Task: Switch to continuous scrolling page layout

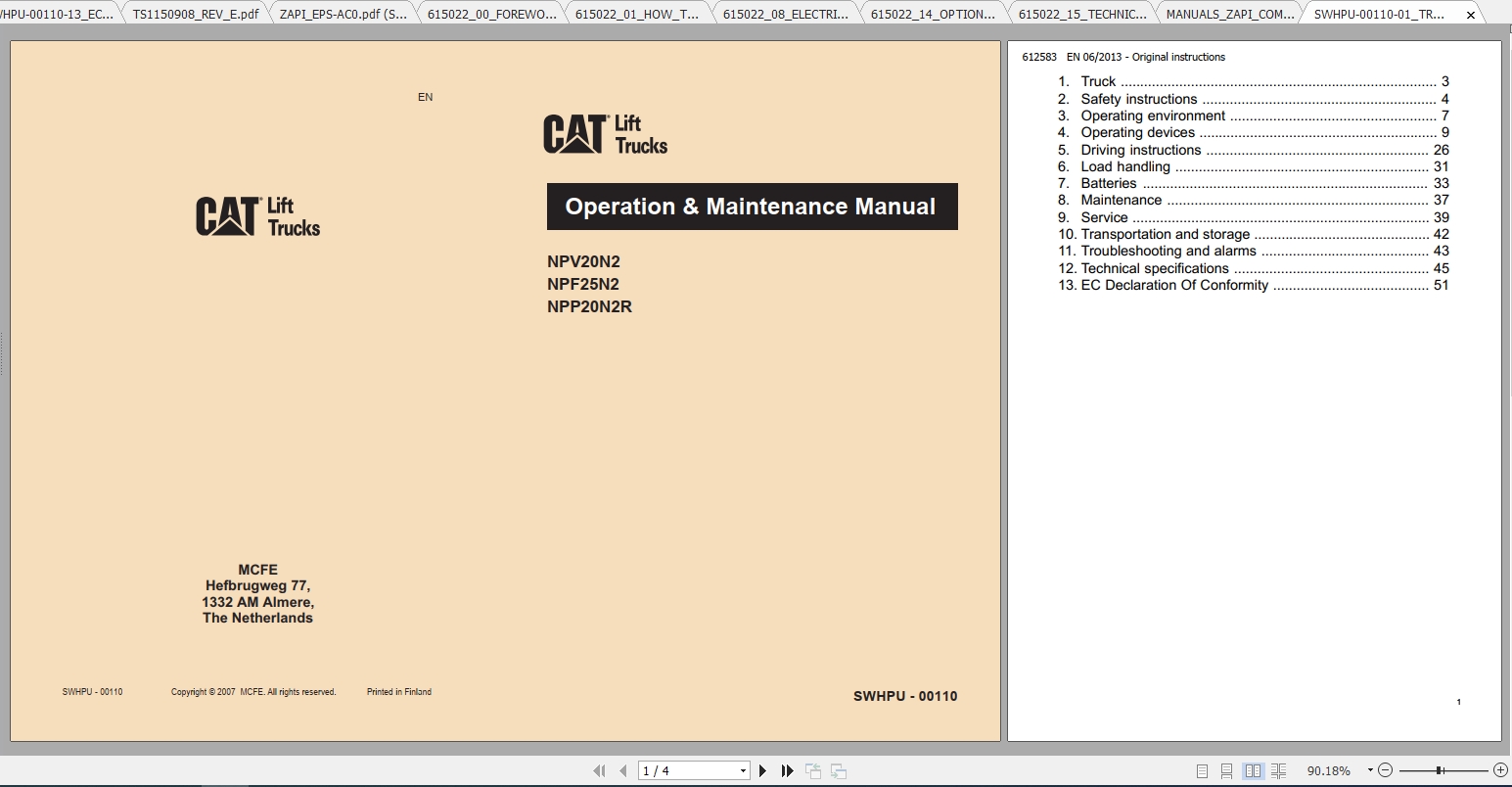Action: [x=1226, y=770]
